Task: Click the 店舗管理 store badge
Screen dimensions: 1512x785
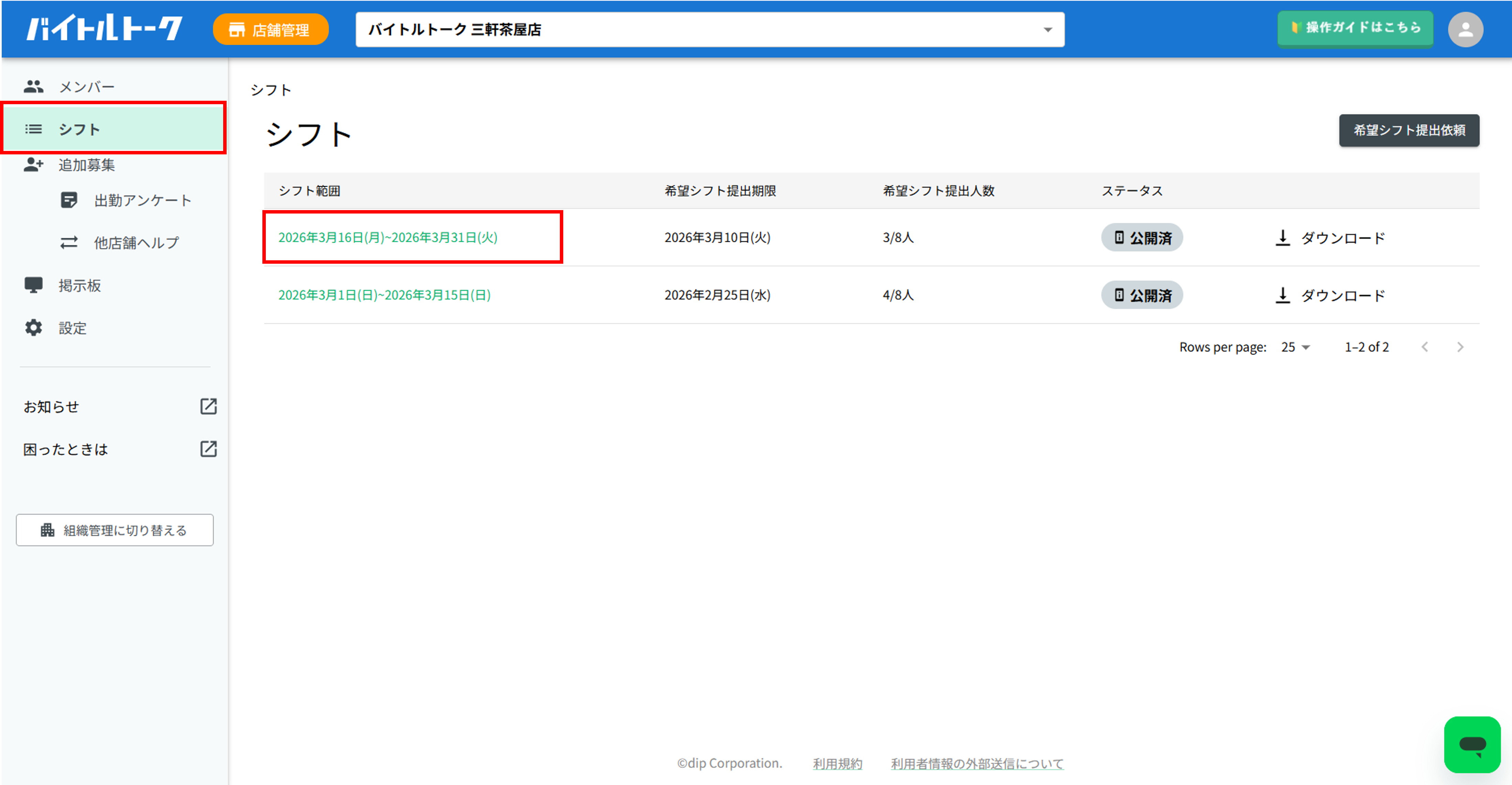Action: coord(271,29)
